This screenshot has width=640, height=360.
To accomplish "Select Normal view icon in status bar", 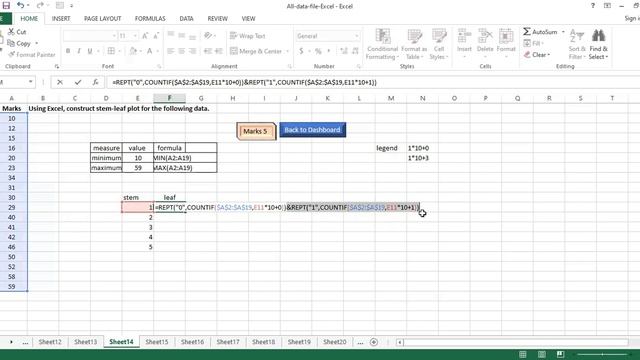I will (x=522, y=354).
